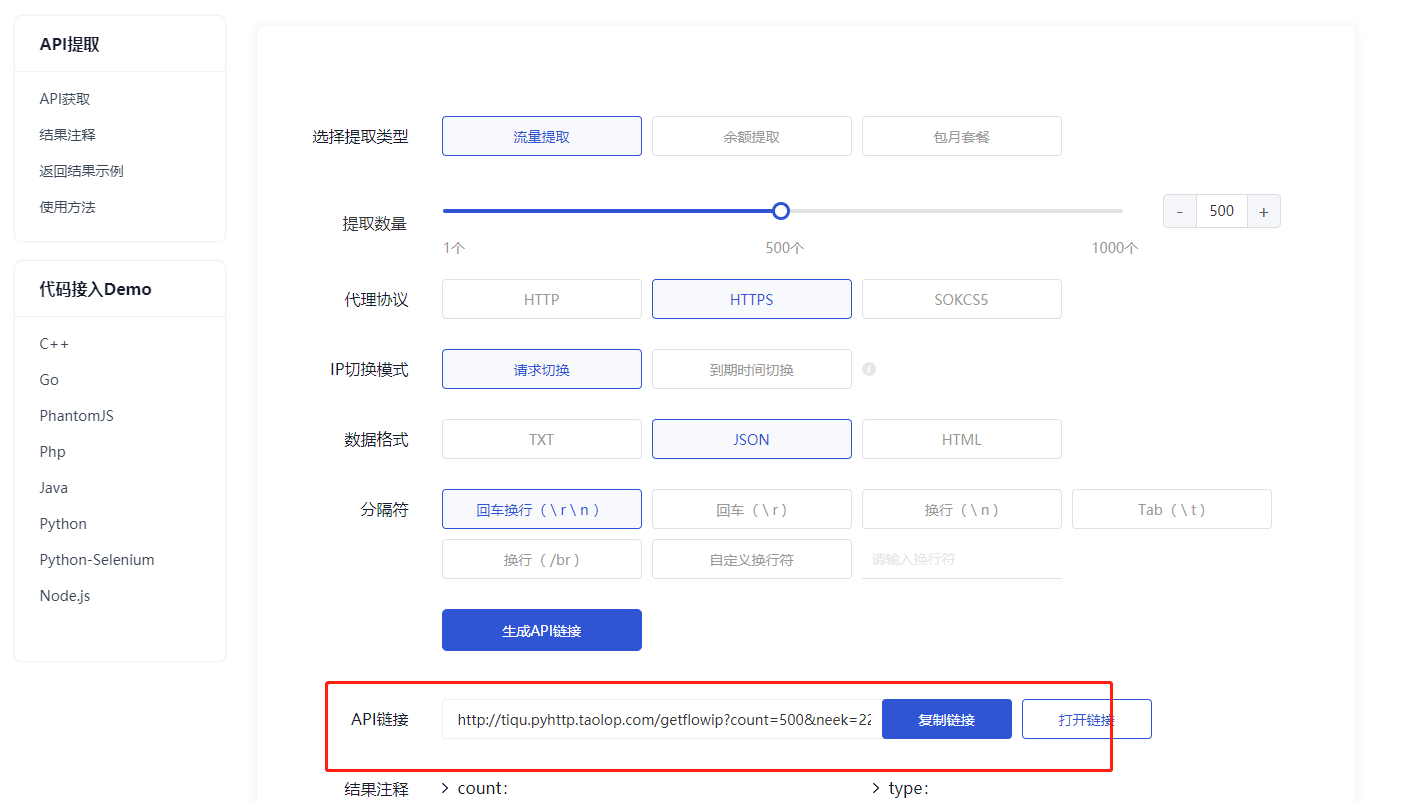Click the 1000个 end of quantity slider track
The width and height of the screenshot is (1406, 802).
coord(1121,211)
